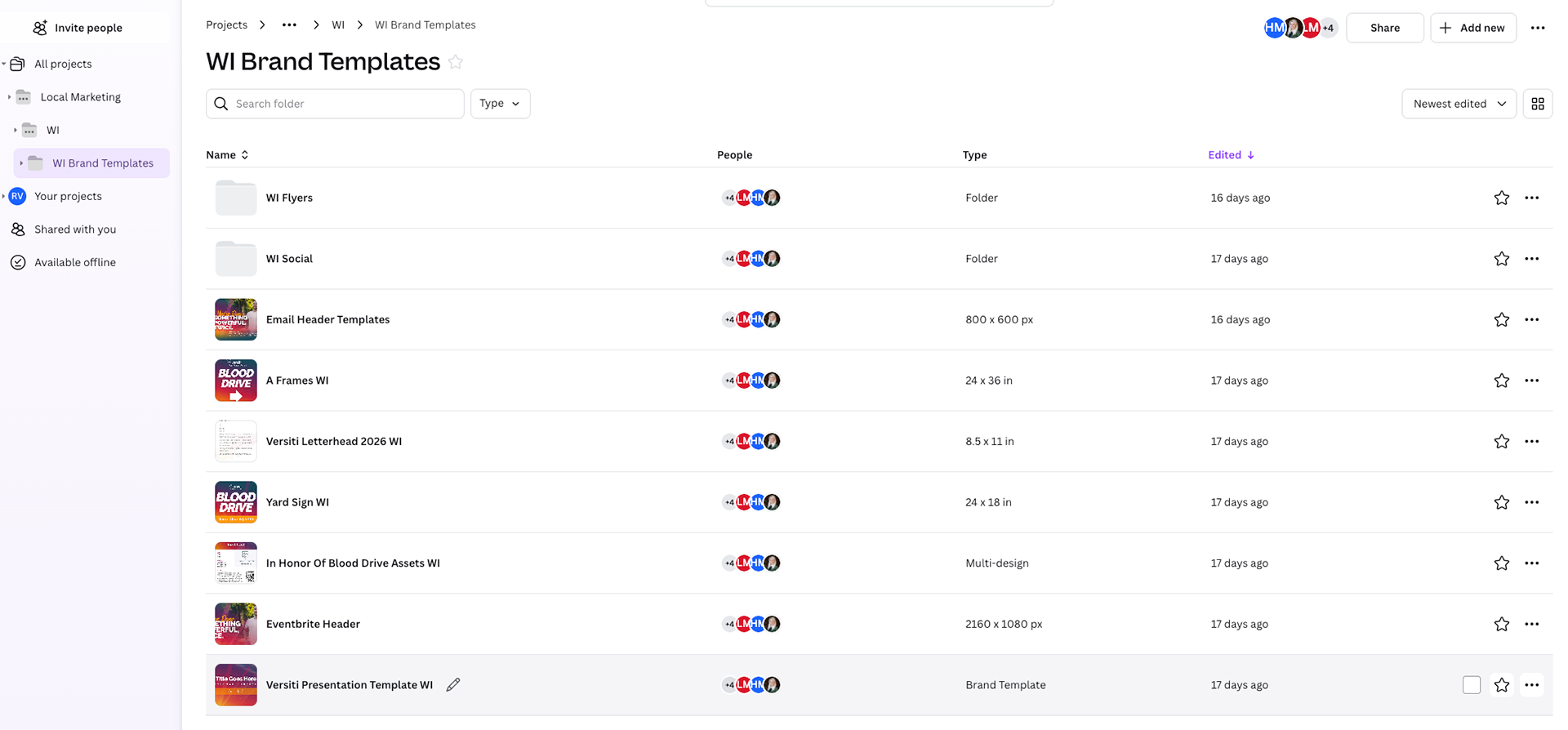
Task: Open Shared with you in sidebar
Action: click(x=75, y=229)
